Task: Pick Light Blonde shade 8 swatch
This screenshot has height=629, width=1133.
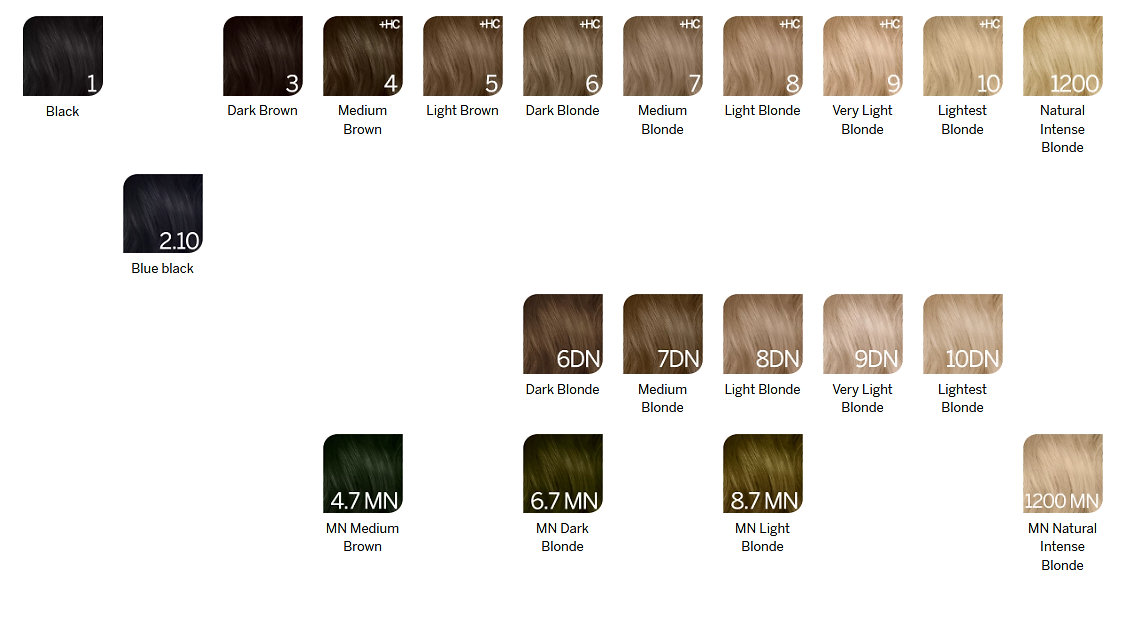Action: [x=762, y=56]
